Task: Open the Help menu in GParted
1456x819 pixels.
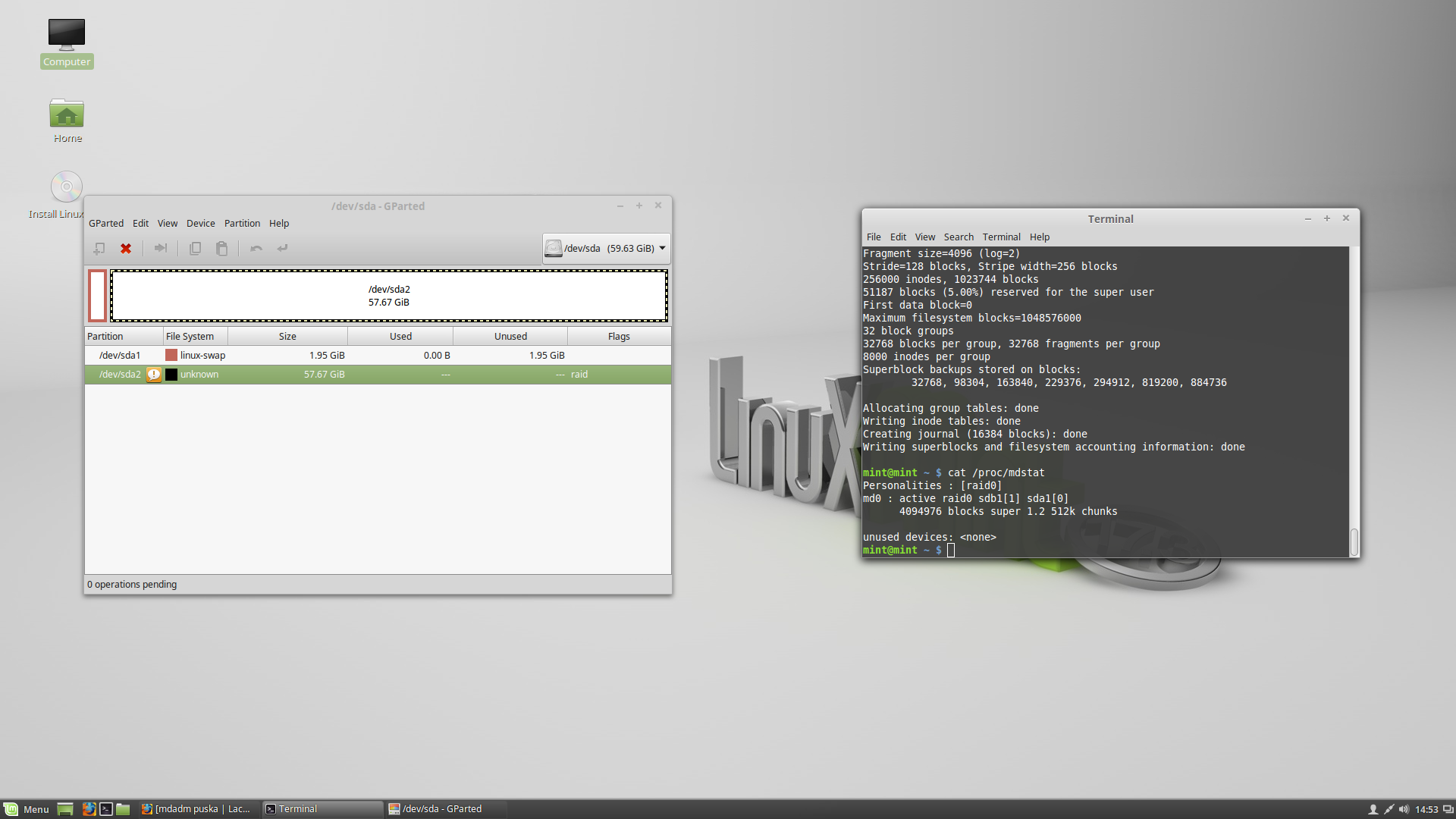Action: [279, 223]
